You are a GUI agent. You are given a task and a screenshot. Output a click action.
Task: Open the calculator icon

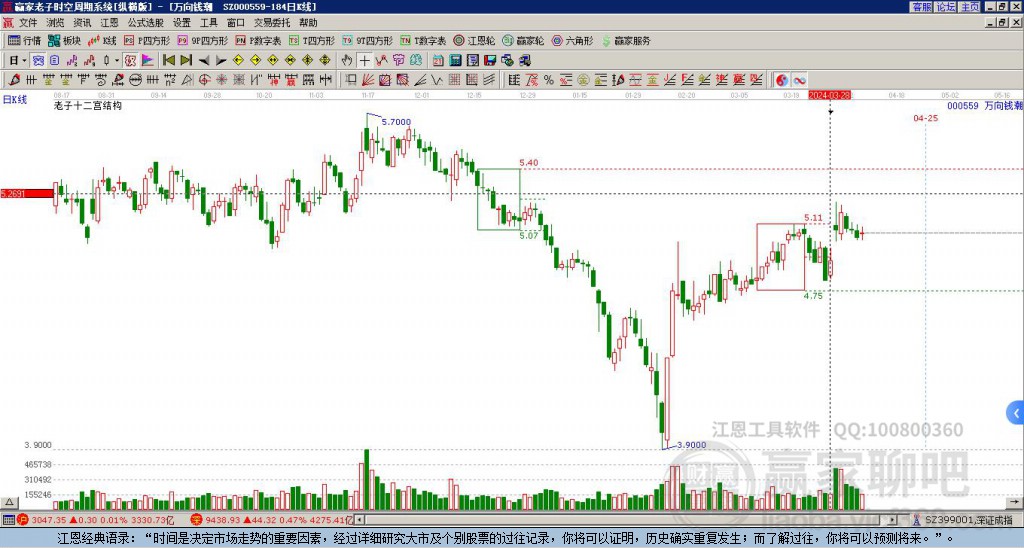pyautogui.click(x=456, y=60)
